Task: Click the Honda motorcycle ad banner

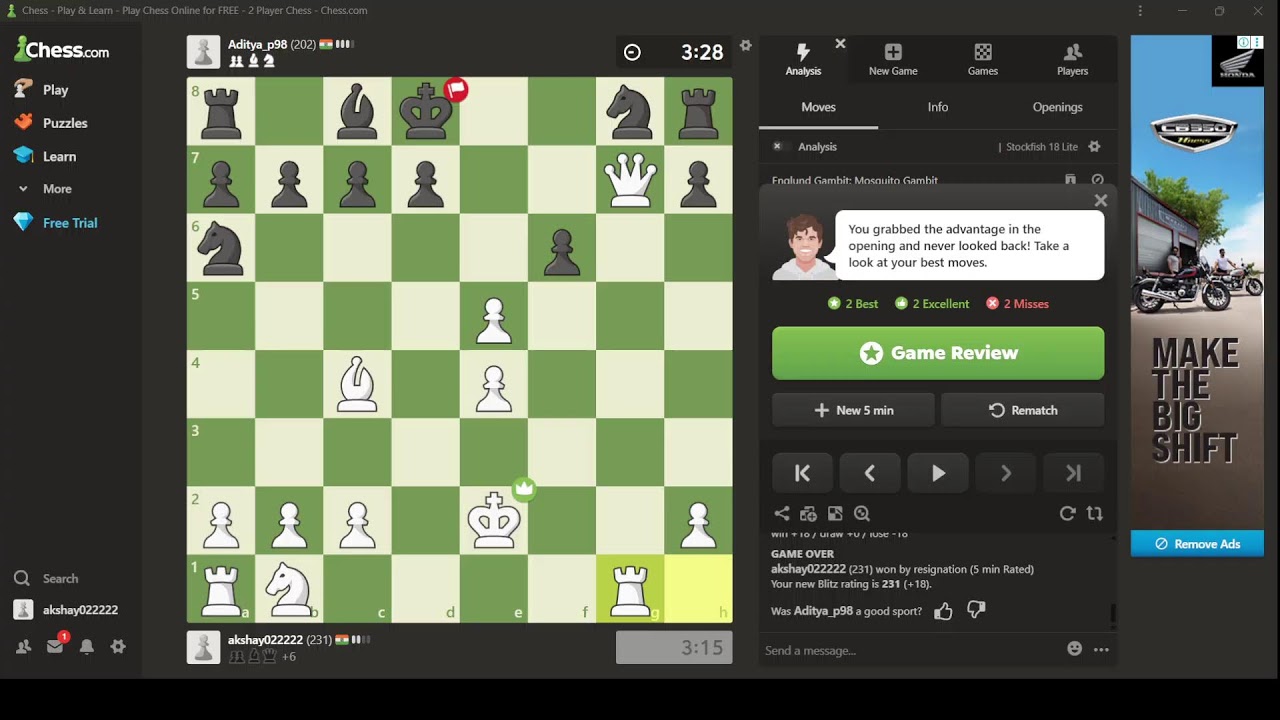Action: pyautogui.click(x=1197, y=283)
